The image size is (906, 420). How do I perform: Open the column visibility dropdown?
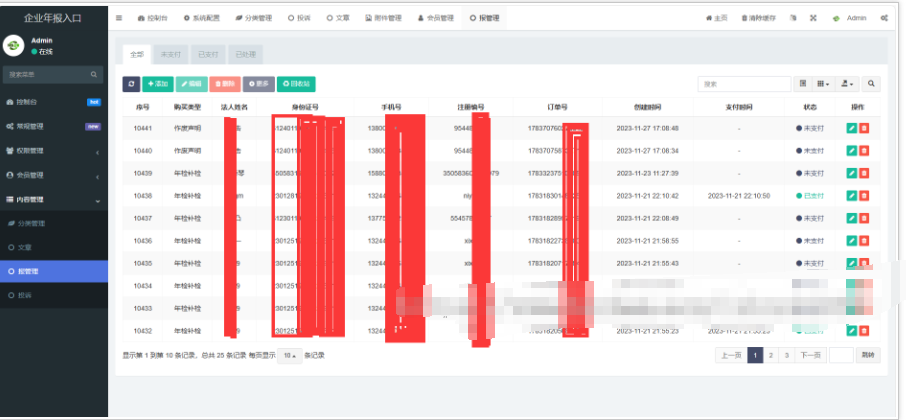click(823, 85)
